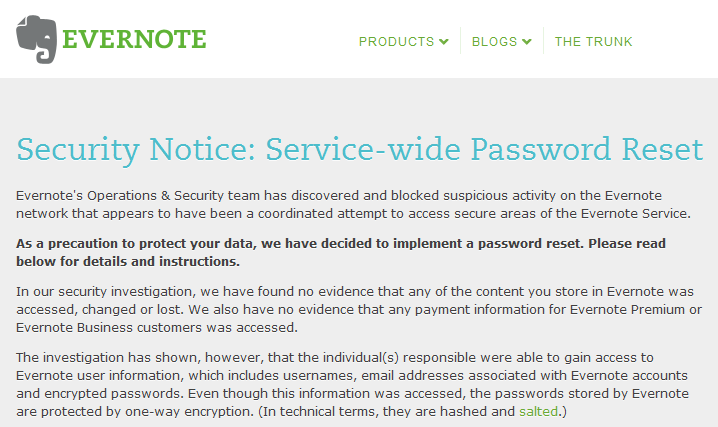The height and width of the screenshot is (427, 718).
Task: Expand the chevron beside PRODUCTS
Action: 444,42
